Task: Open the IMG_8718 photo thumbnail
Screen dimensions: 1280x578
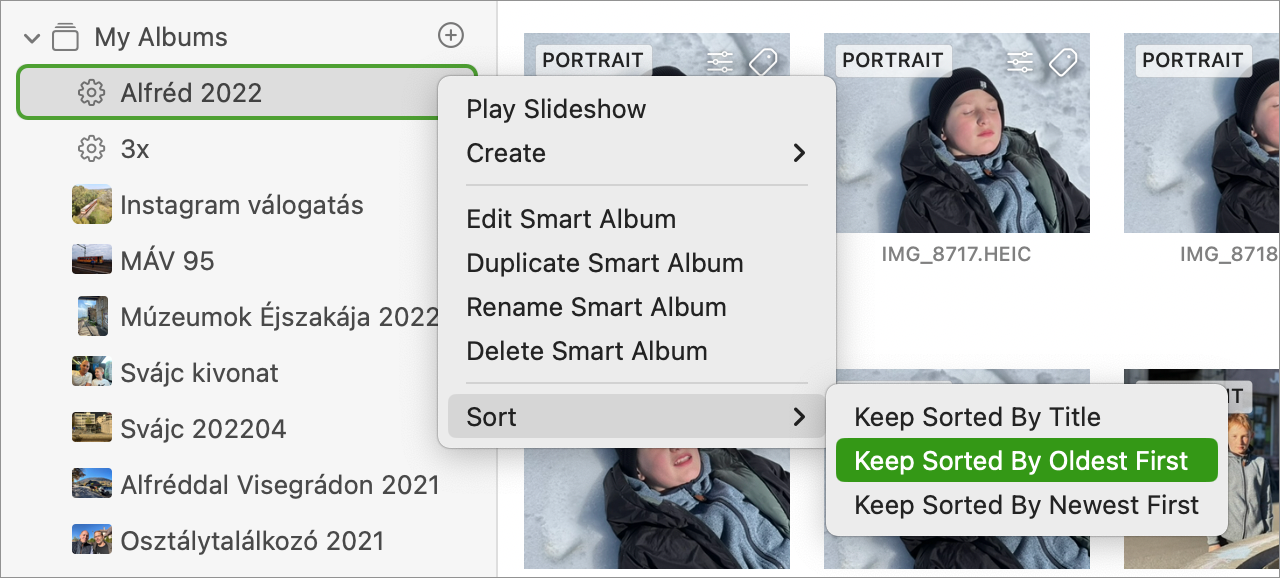Action: pos(1202,133)
